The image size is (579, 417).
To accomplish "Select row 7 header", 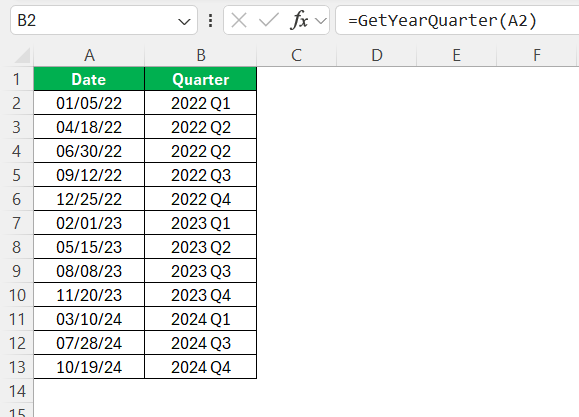I will coord(17,223).
